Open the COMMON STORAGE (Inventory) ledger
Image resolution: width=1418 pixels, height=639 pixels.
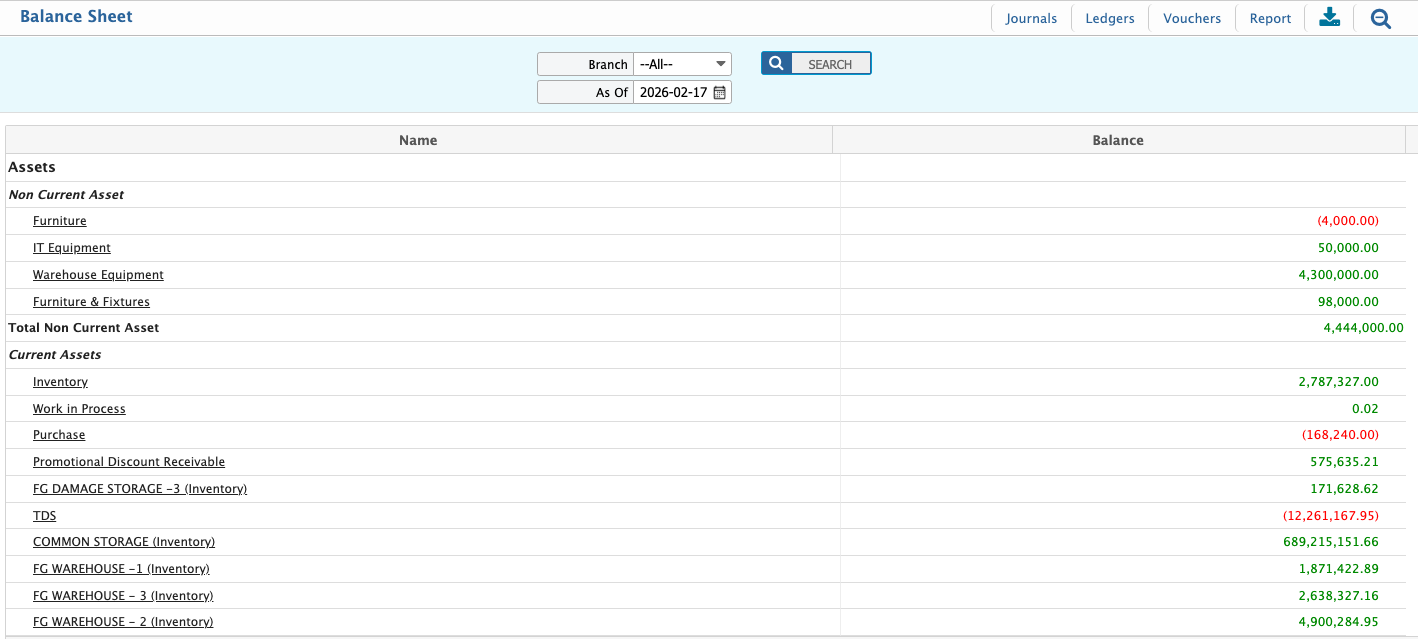(x=124, y=541)
